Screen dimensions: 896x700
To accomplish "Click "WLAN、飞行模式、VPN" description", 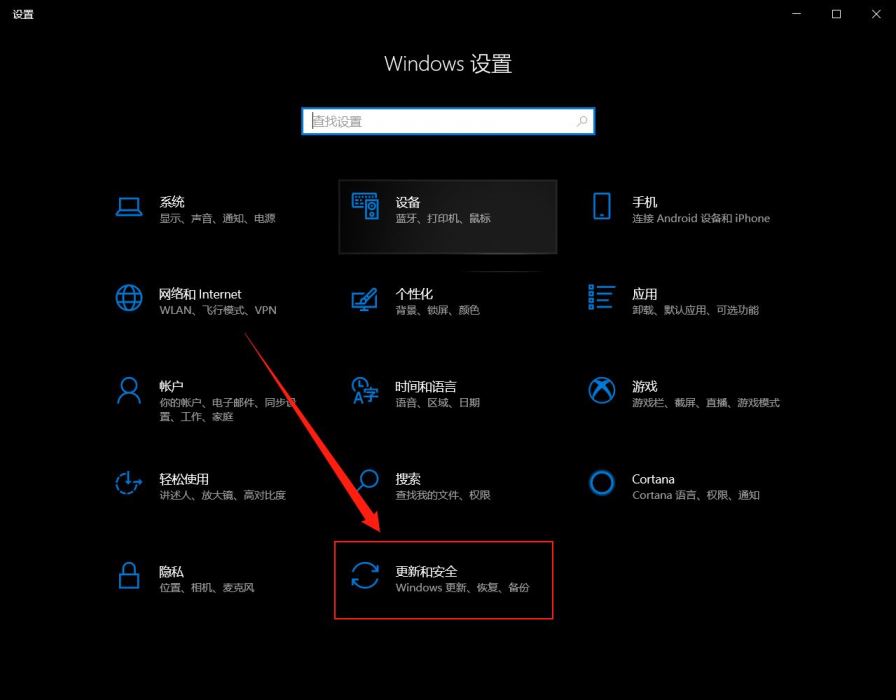I will 218,310.
